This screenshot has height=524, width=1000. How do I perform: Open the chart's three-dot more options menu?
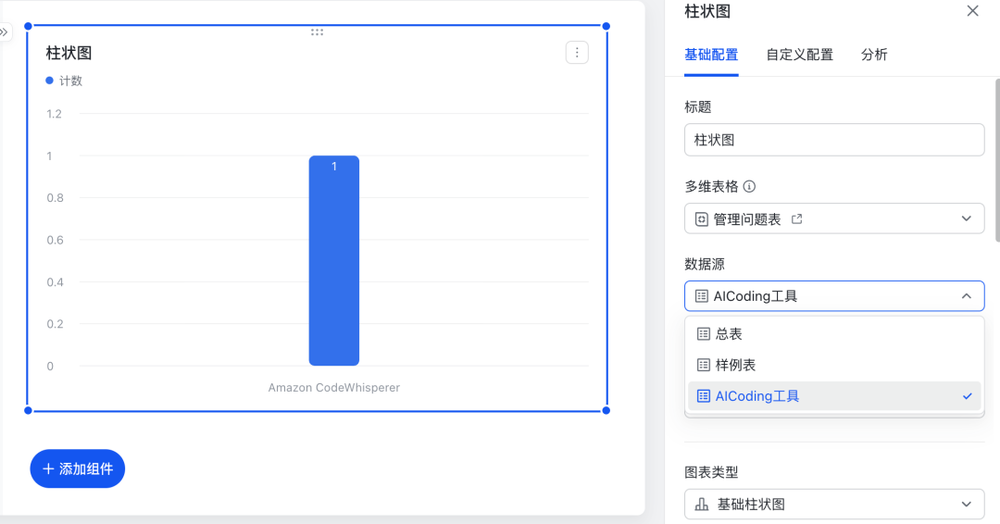pyautogui.click(x=577, y=52)
